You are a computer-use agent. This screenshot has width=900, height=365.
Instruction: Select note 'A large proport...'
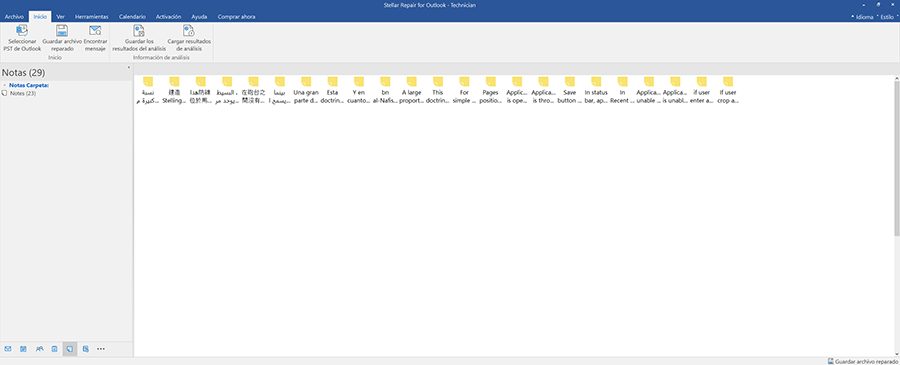(x=412, y=90)
